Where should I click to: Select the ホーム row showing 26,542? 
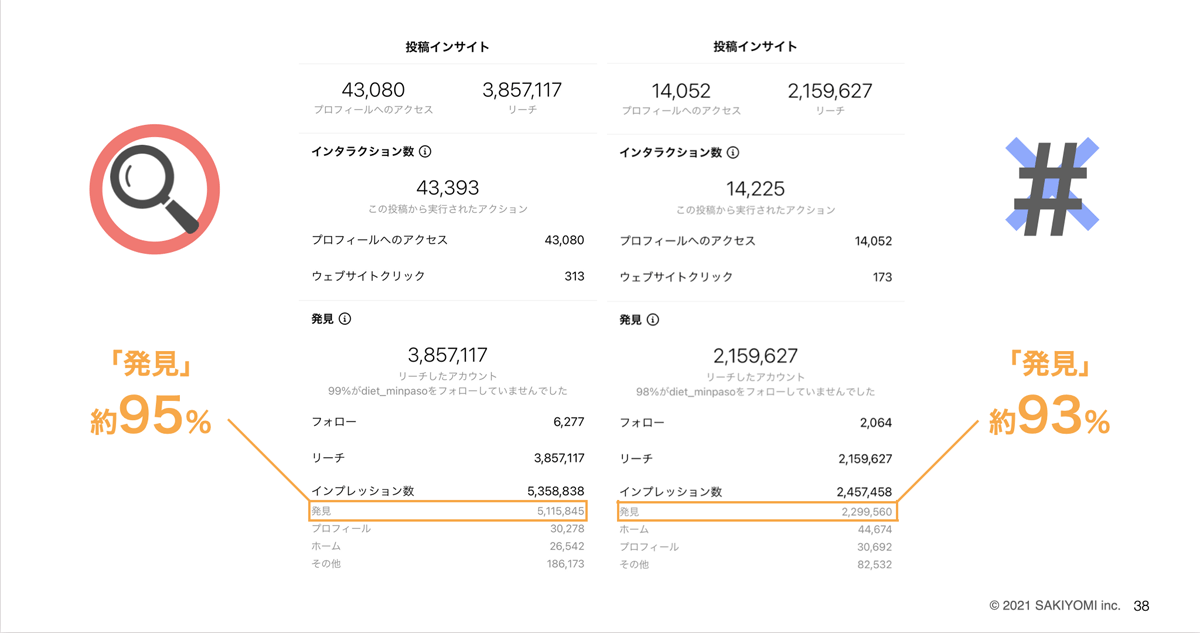click(x=447, y=547)
